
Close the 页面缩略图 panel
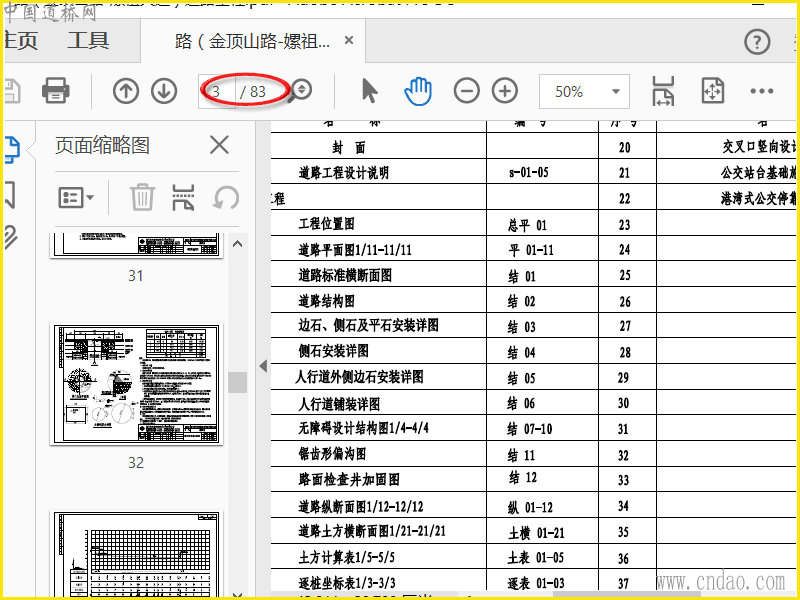pyautogui.click(x=219, y=145)
